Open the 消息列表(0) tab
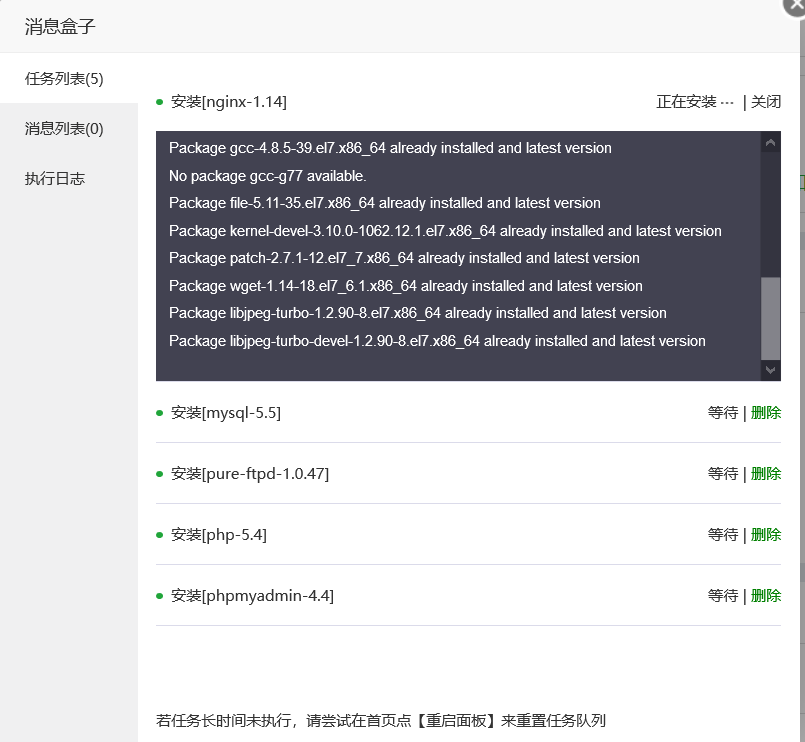 click(64, 129)
